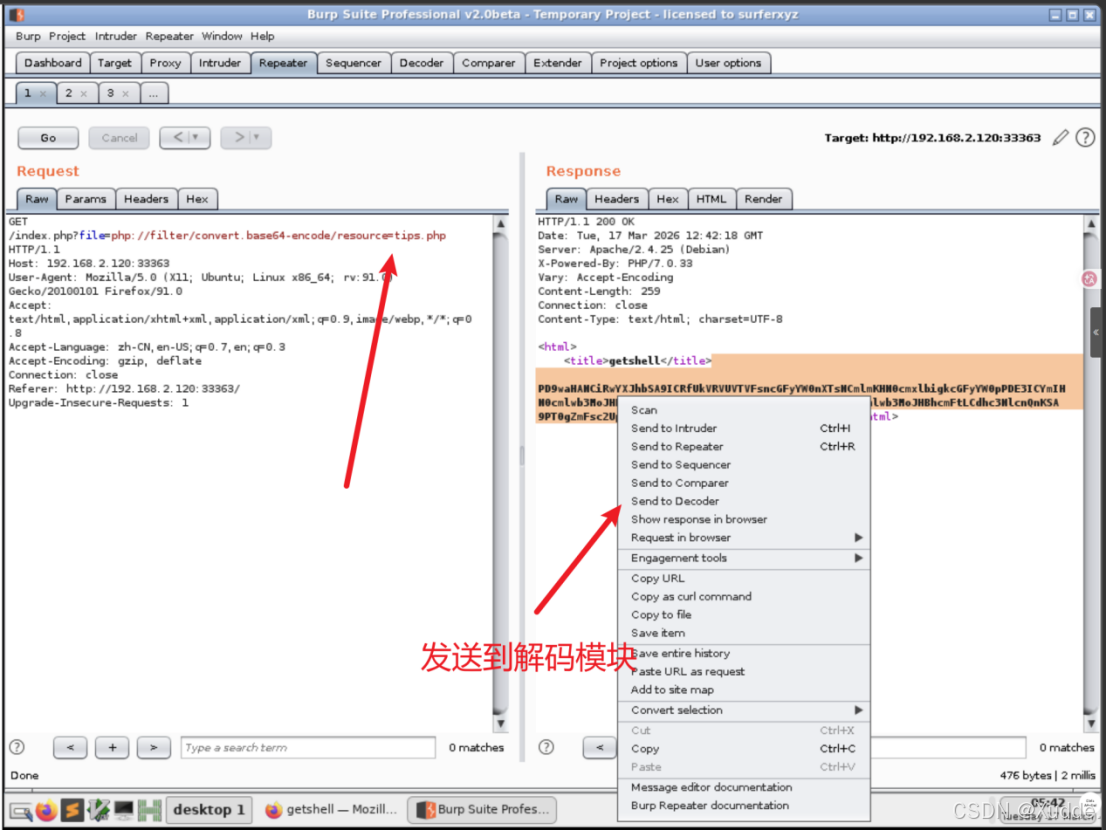Select Scan in context menu
This screenshot has width=1106, height=831.
pos(743,410)
